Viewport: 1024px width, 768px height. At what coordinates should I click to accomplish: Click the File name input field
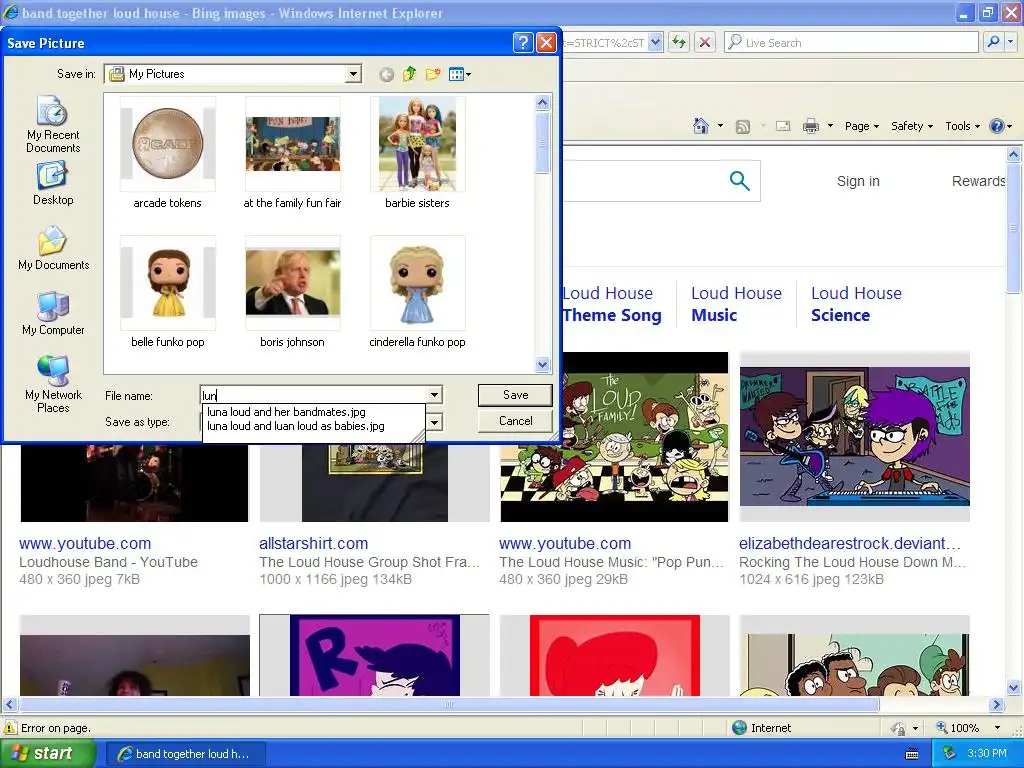[313, 394]
